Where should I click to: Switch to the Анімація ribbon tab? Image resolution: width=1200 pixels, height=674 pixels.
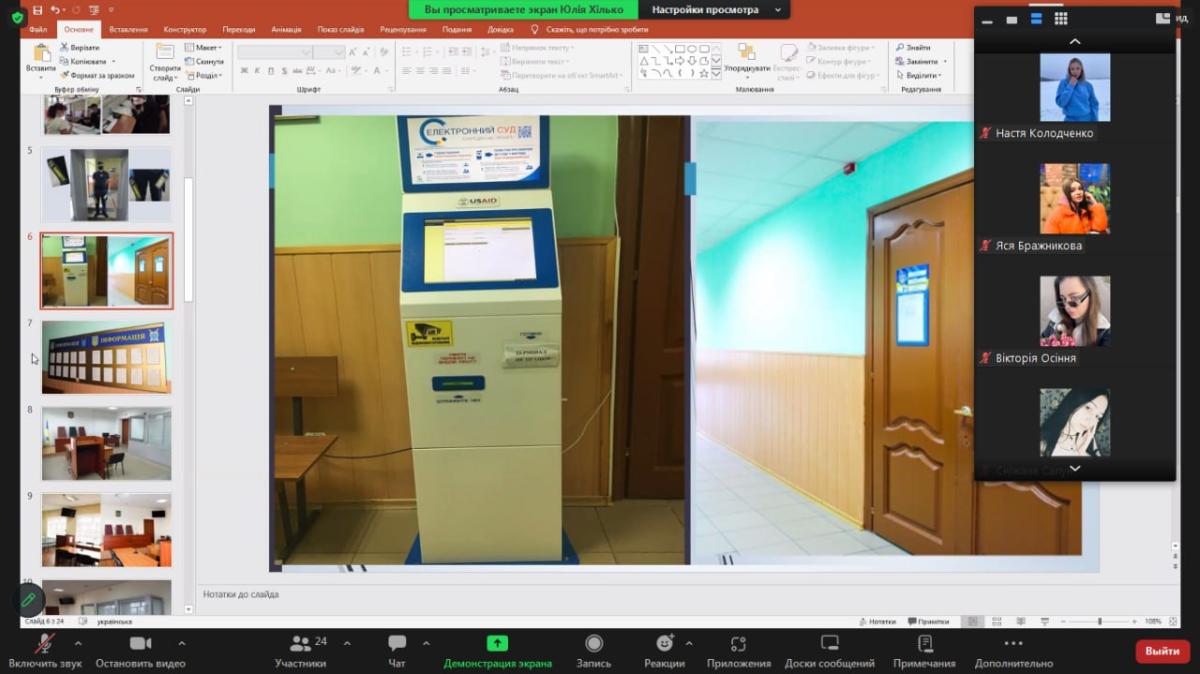click(x=286, y=30)
